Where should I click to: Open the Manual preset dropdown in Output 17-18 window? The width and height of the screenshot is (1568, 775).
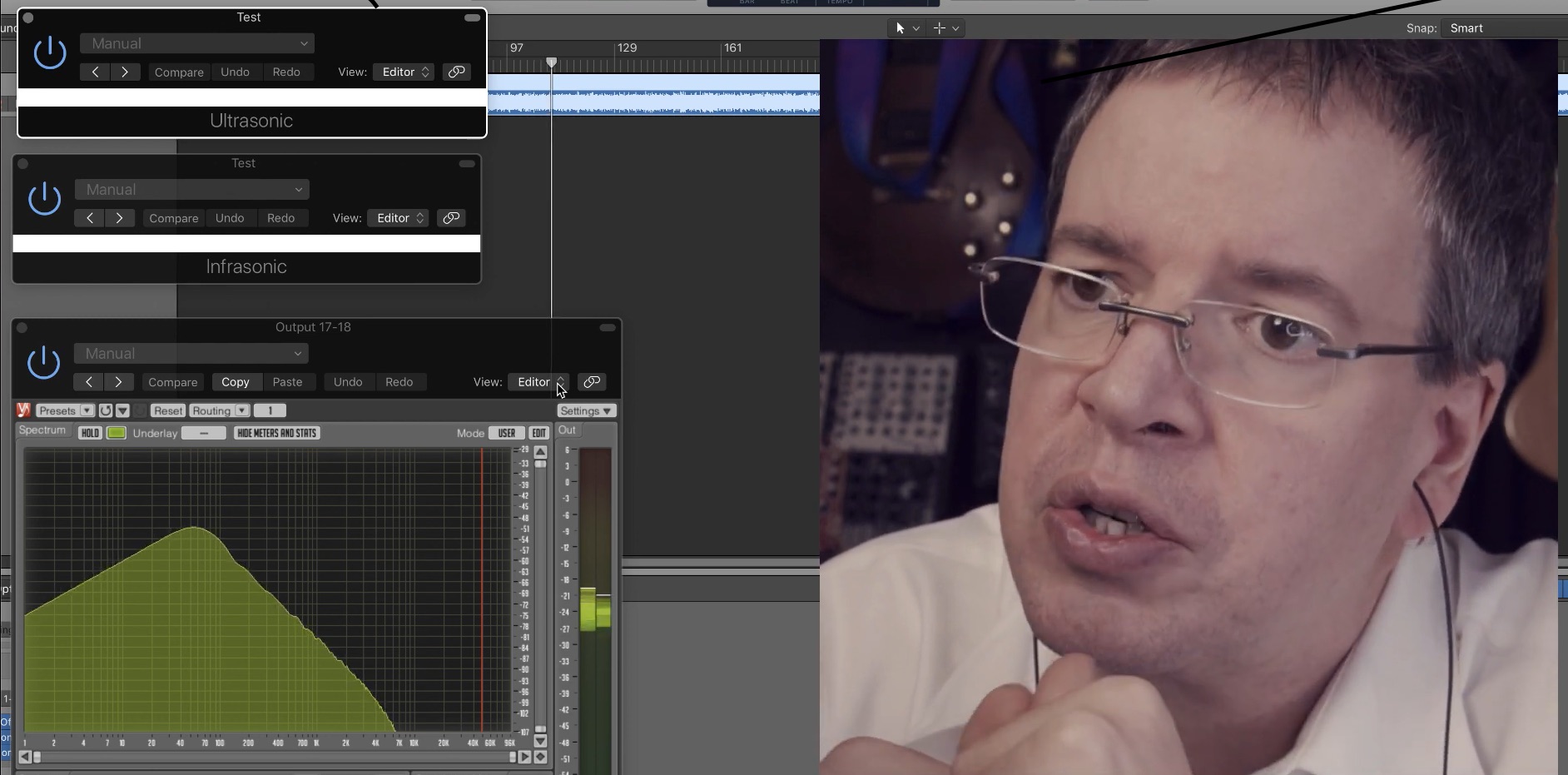[x=191, y=354]
